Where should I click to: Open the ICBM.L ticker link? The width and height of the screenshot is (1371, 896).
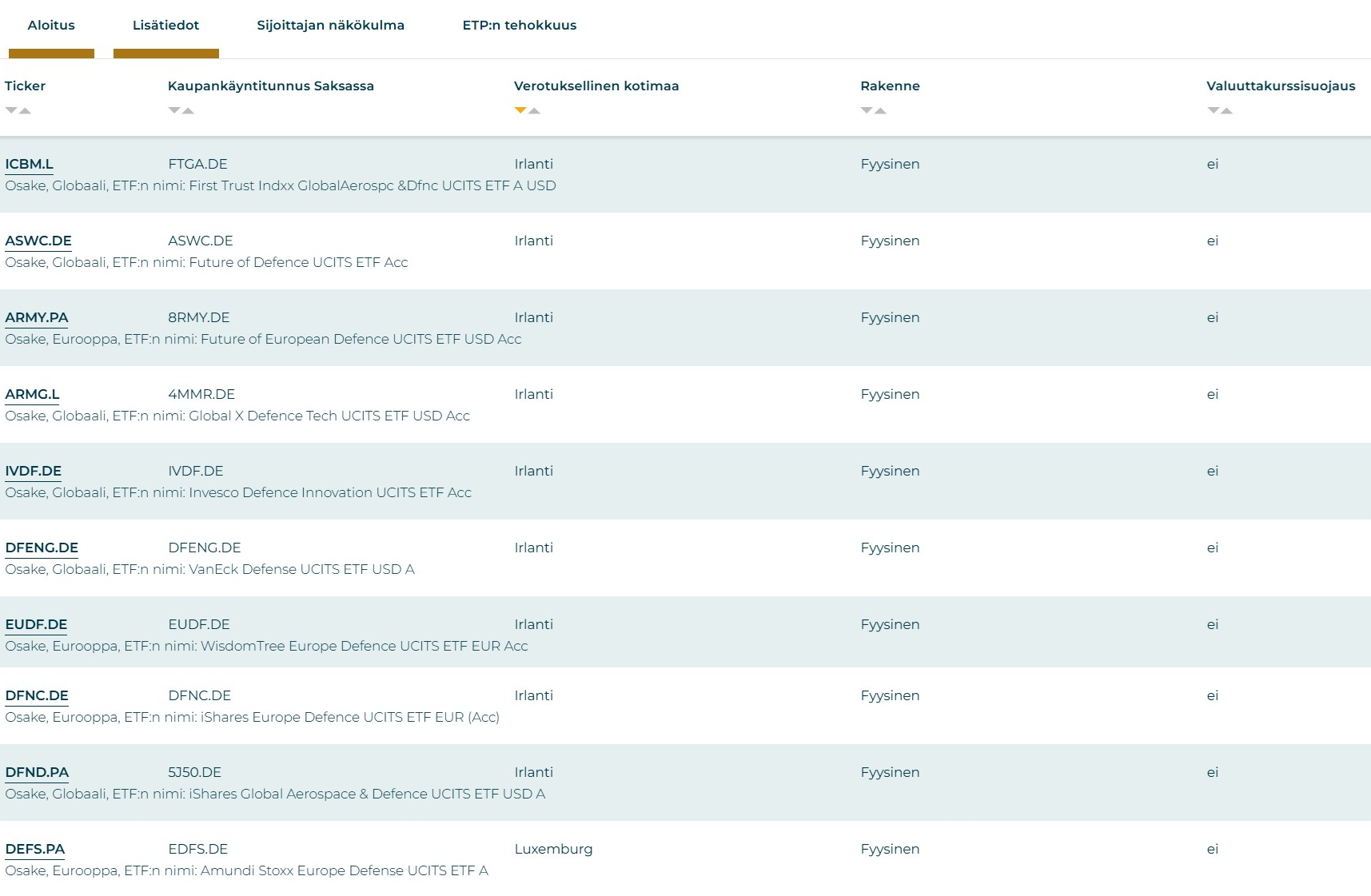point(29,164)
